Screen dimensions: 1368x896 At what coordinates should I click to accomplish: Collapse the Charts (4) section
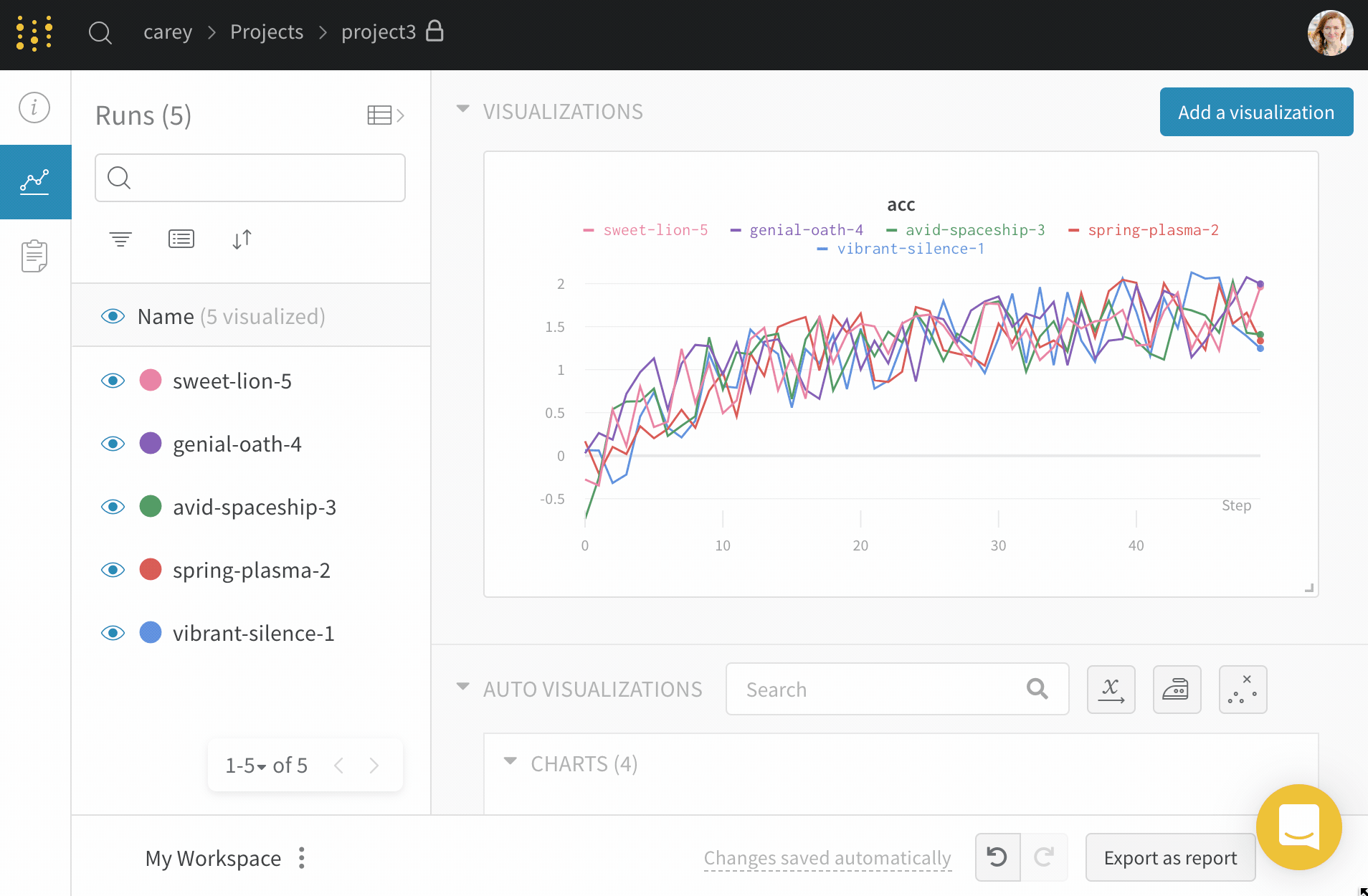(510, 762)
